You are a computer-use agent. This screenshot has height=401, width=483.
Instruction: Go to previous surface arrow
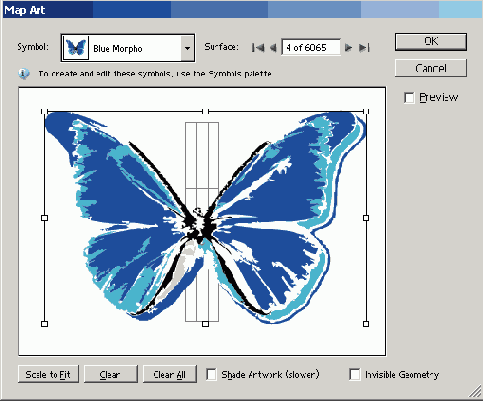point(273,48)
